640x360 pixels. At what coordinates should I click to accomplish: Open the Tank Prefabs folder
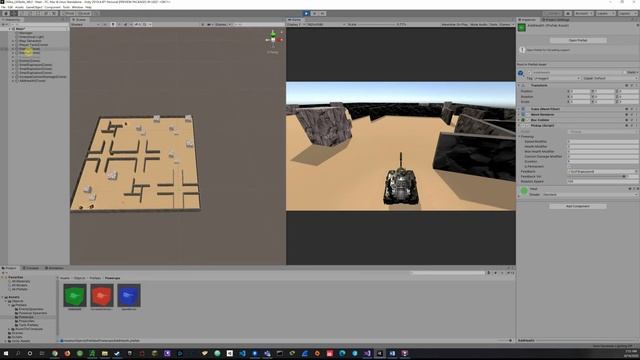[x=29, y=325]
